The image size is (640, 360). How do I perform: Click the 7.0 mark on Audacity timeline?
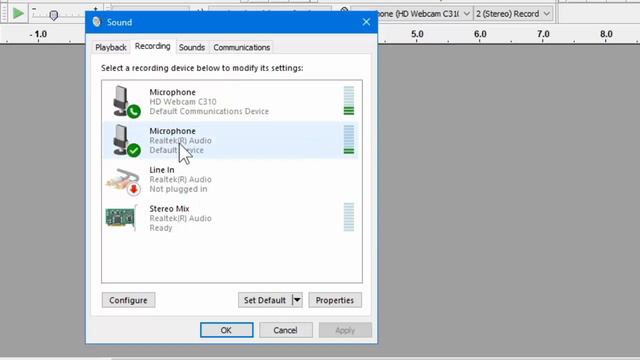(543, 34)
